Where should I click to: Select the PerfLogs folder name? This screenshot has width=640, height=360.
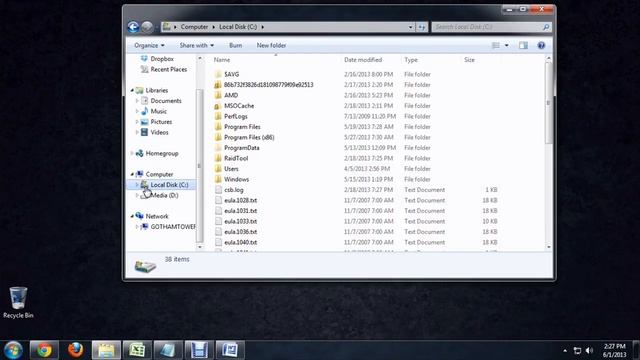pyautogui.click(x=236, y=116)
